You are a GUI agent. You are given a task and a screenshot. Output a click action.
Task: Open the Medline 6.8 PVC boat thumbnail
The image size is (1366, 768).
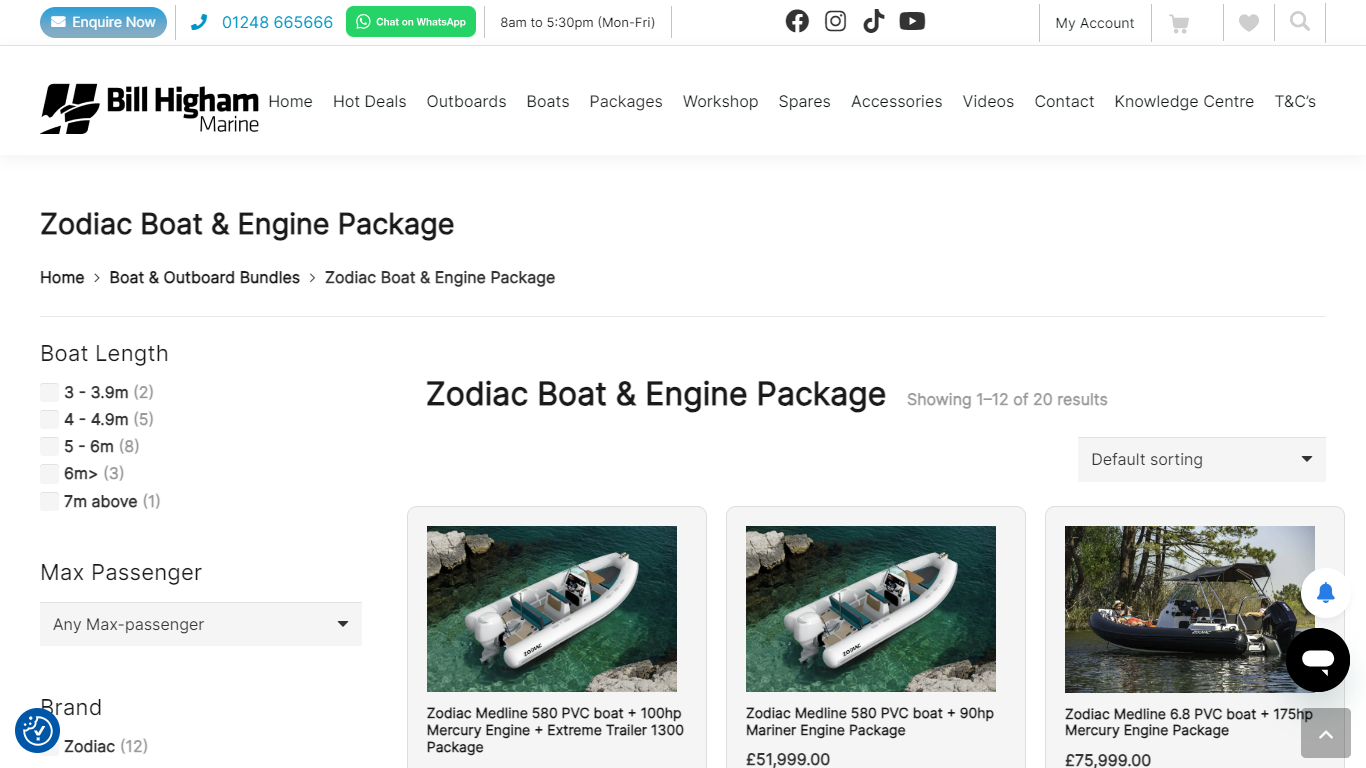click(x=1189, y=609)
